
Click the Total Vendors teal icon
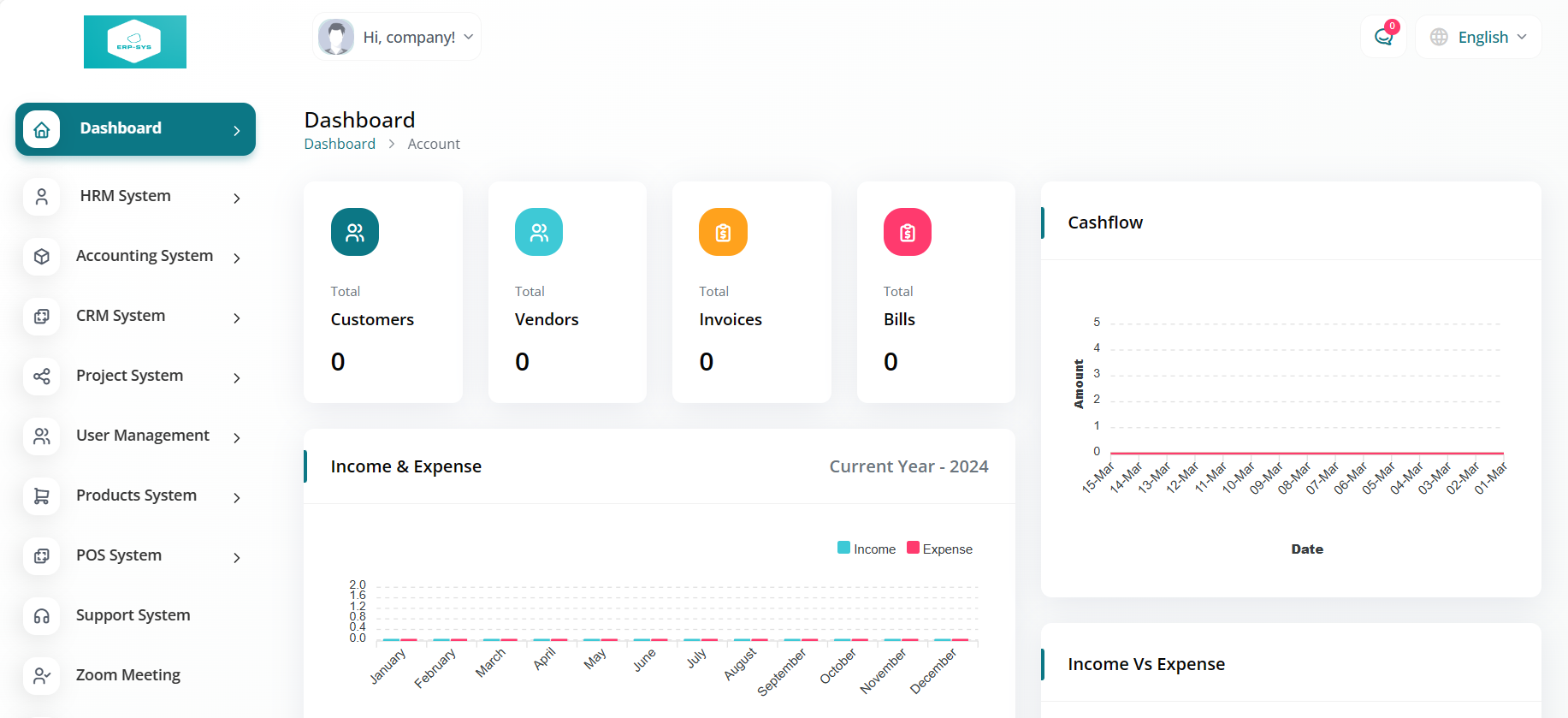(539, 232)
